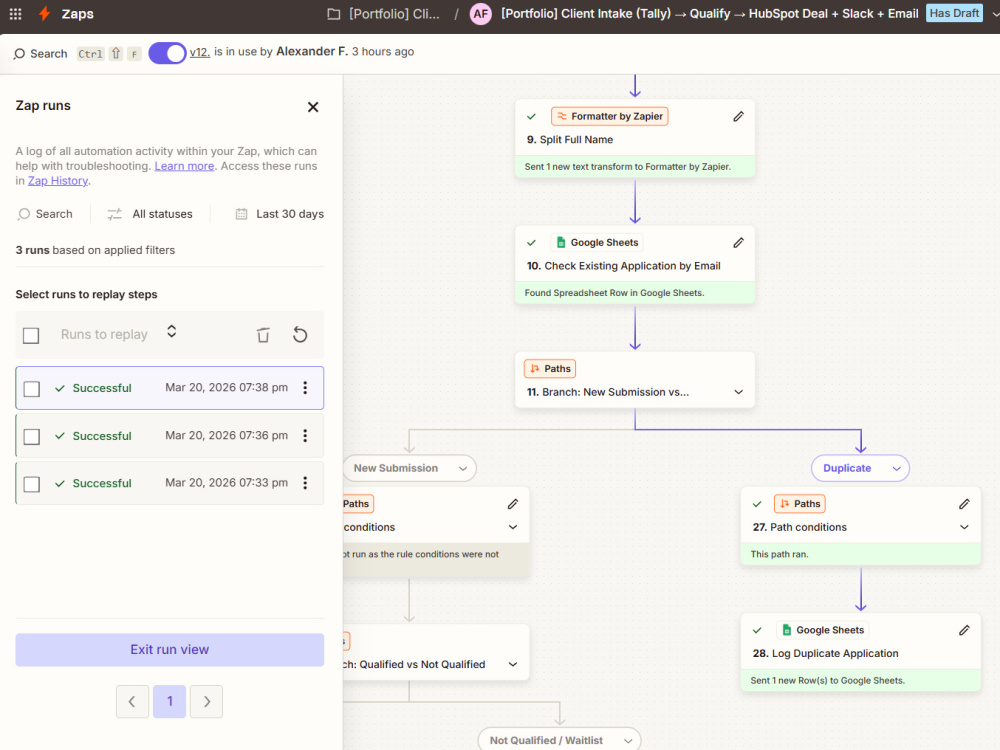Click the Paths badge on step 11
The image size is (1000, 750).
click(550, 369)
